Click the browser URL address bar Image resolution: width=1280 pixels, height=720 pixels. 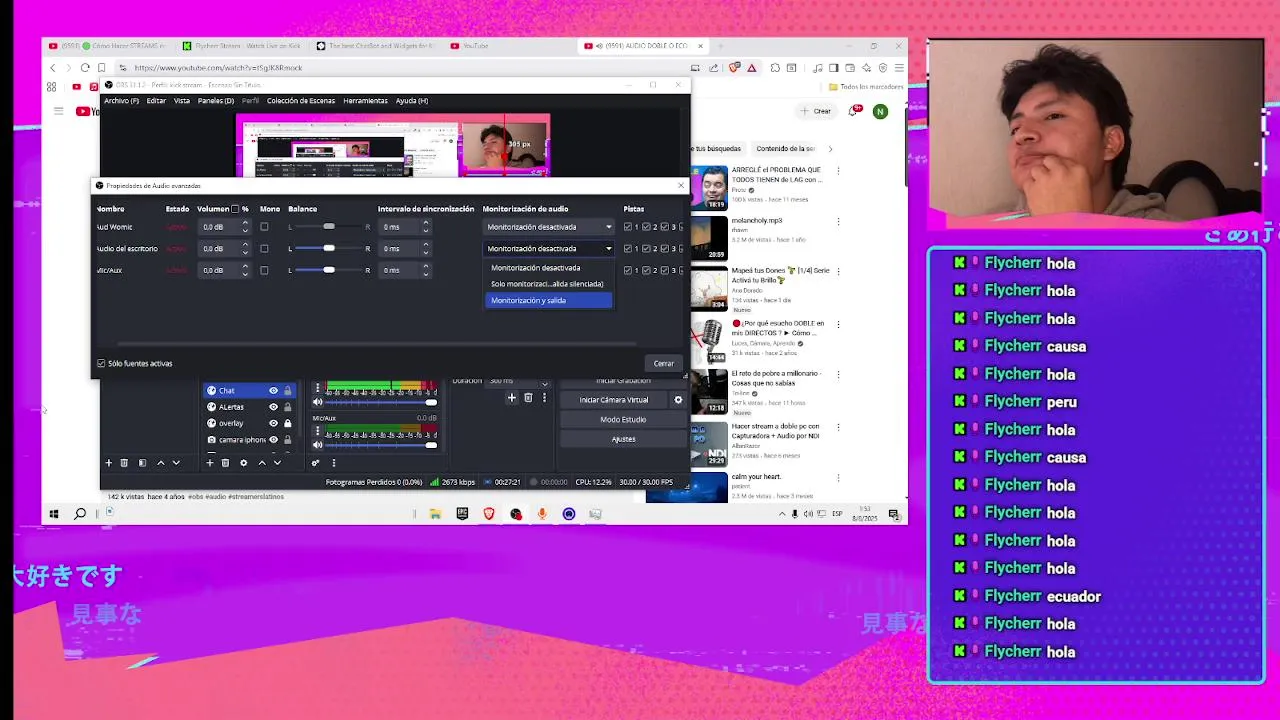pos(400,68)
